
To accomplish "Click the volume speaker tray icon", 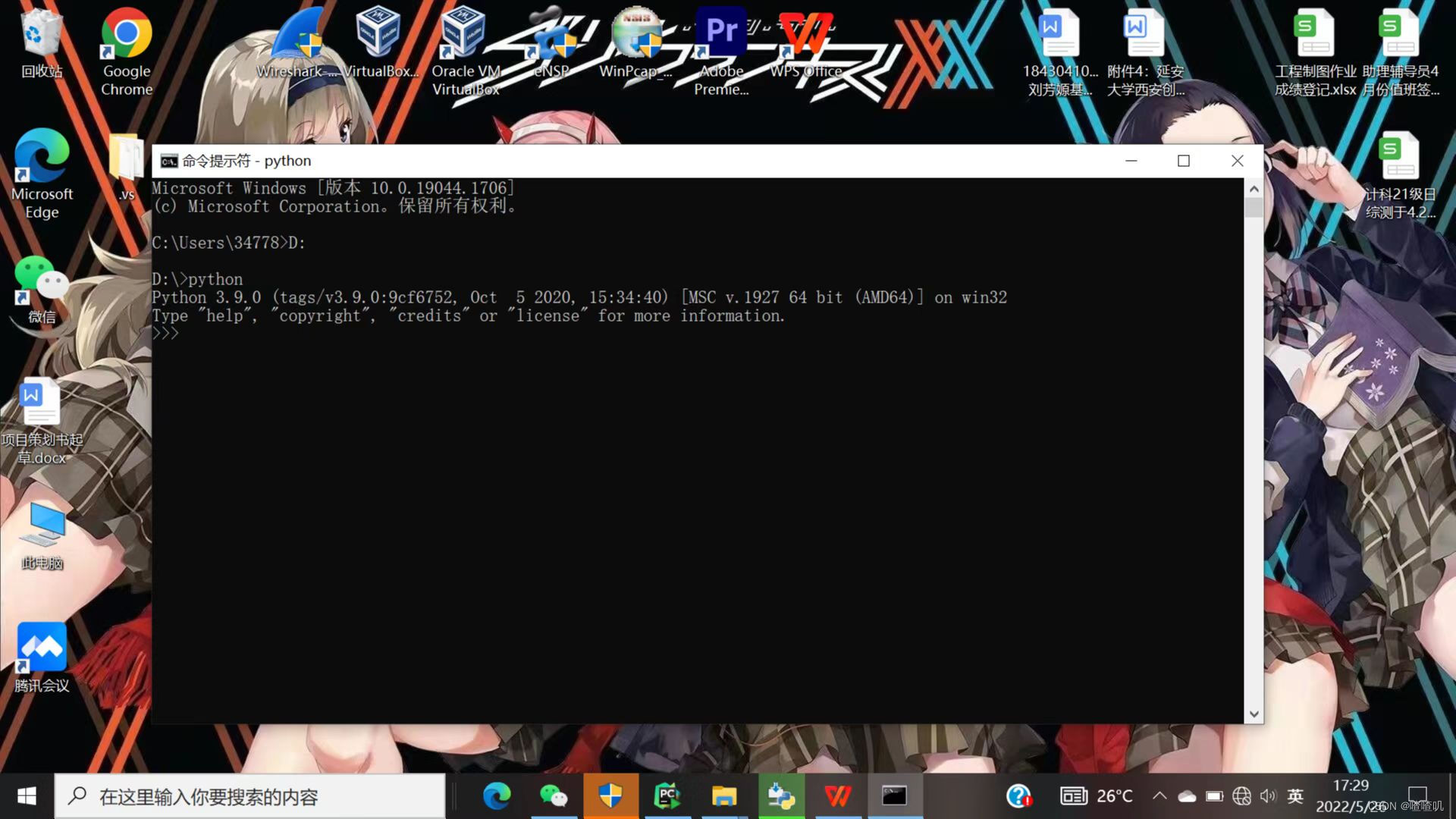I will coord(1268,796).
